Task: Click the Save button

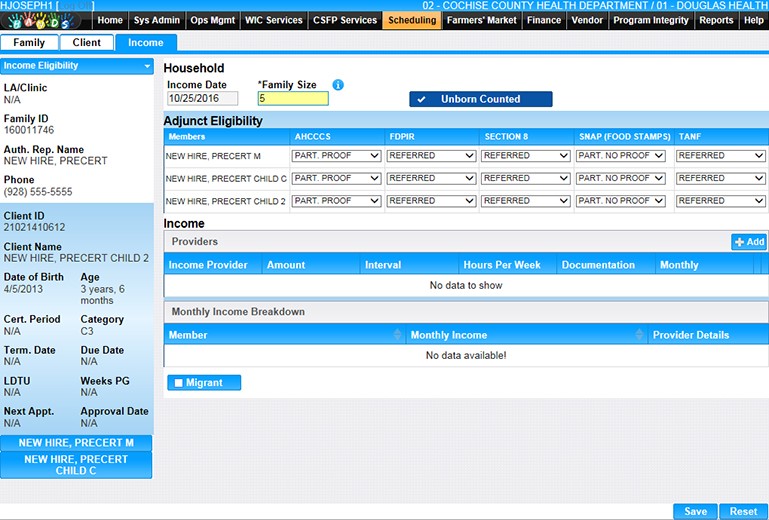Action: pyautogui.click(x=695, y=511)
